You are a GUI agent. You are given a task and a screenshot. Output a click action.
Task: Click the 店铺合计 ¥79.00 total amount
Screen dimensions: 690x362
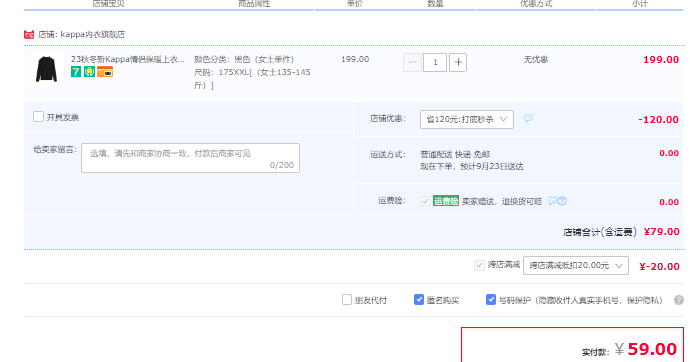[661, 232]
